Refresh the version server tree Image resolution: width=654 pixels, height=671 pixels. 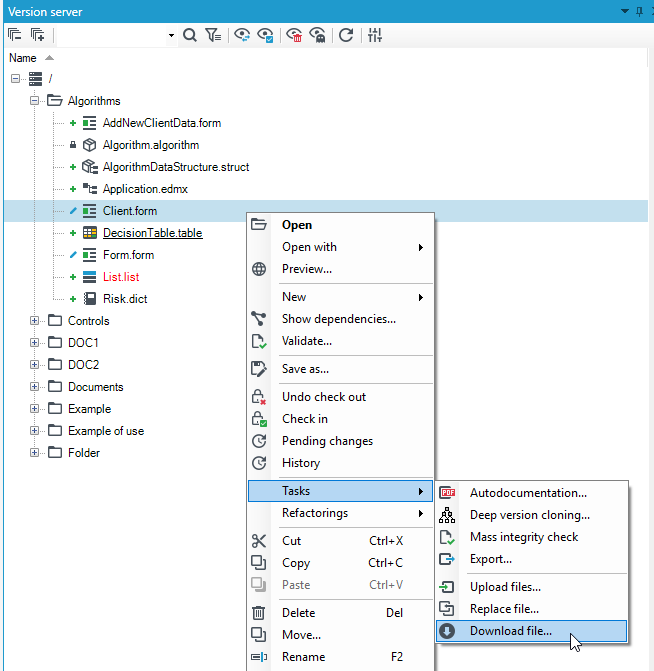(x=346, y=35)
